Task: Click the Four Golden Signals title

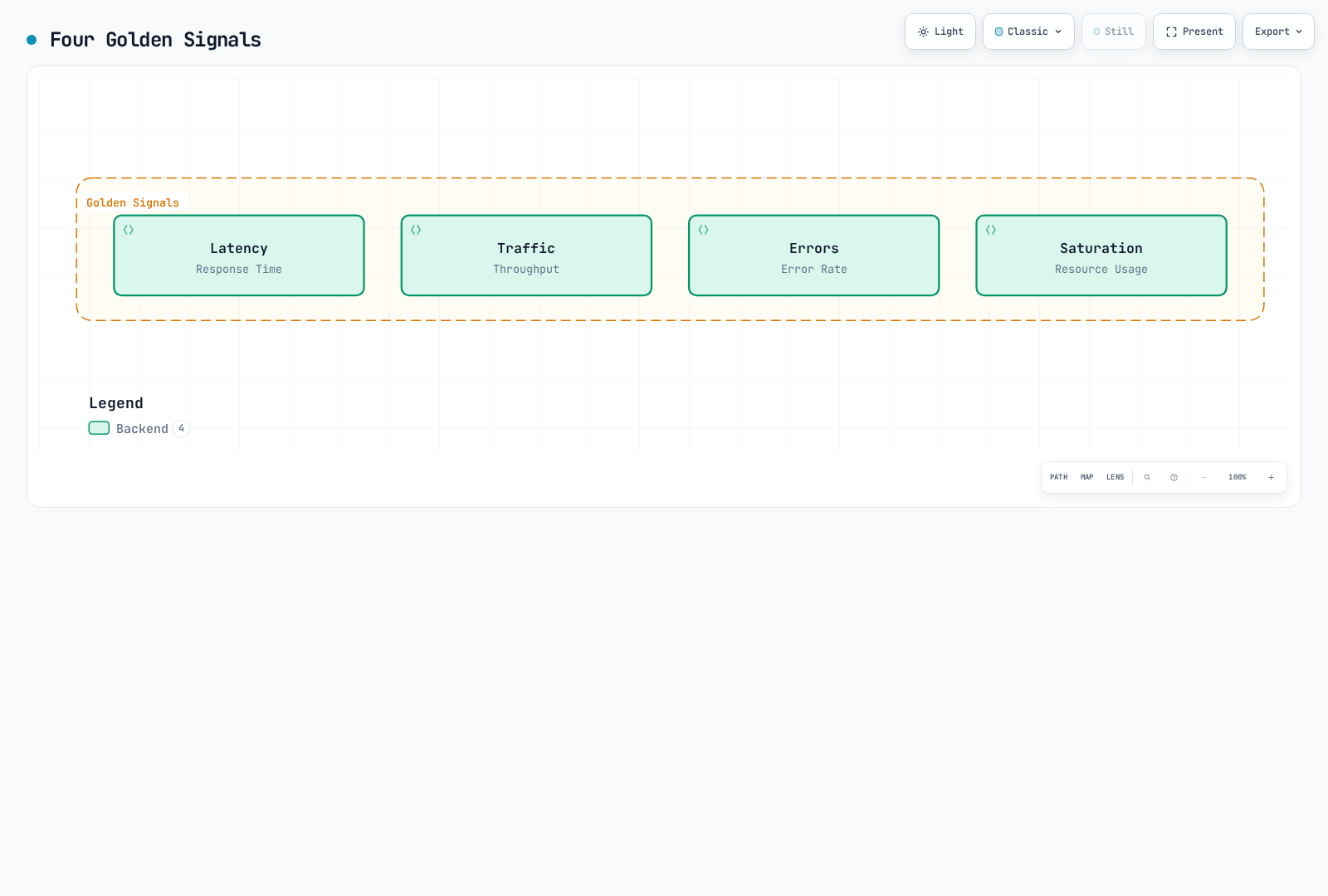Action: (x=155, y=40)
